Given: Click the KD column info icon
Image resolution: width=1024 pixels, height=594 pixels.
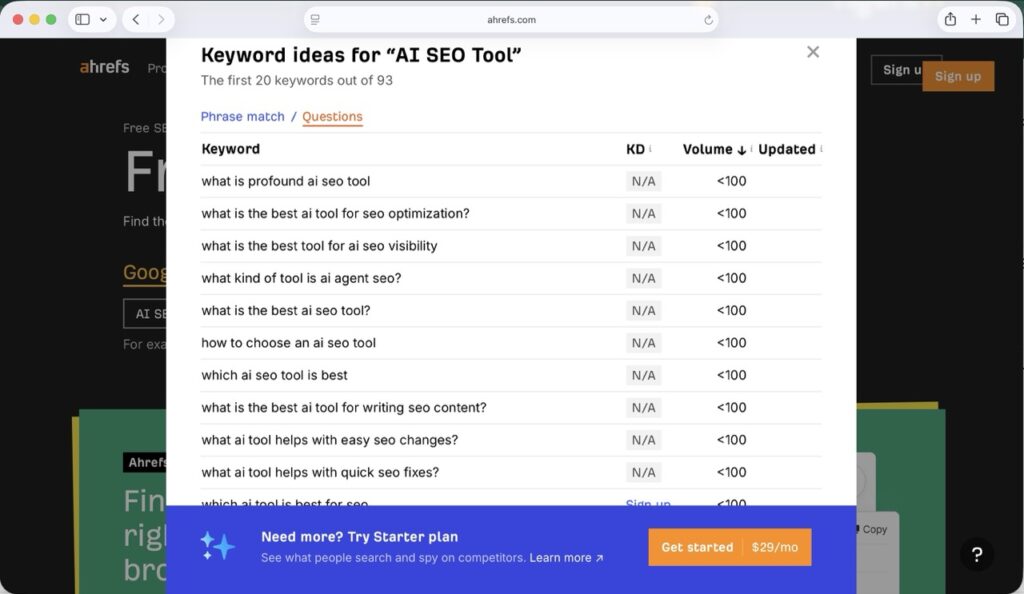Looking at the screenshot, I should click(x=650, y=149).
